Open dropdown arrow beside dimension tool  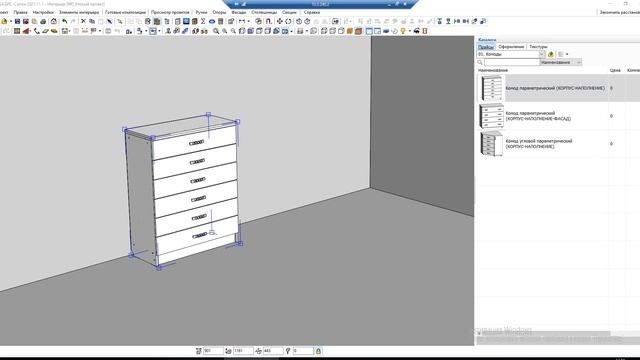pyautogui.click(x=248, y=21)
